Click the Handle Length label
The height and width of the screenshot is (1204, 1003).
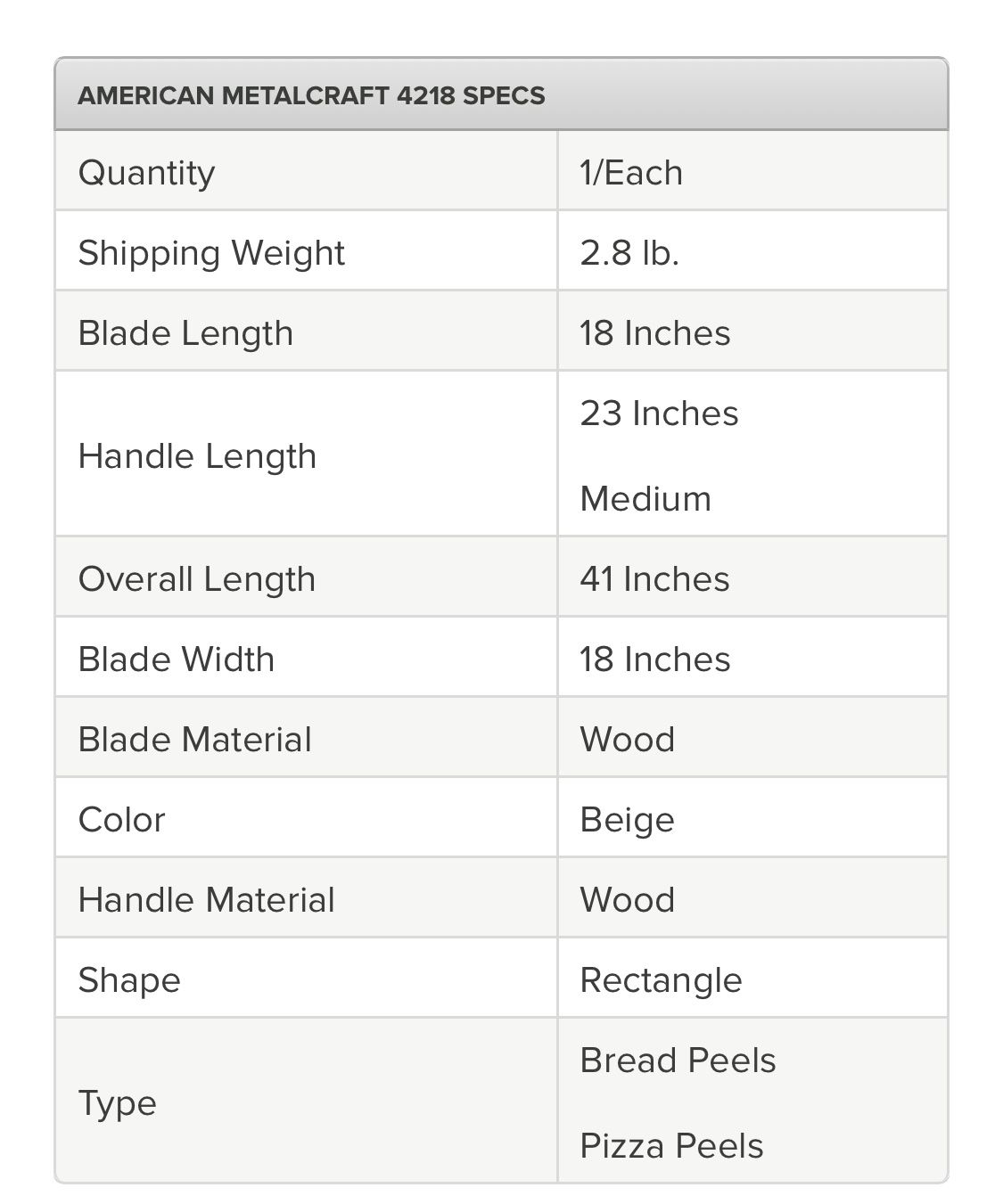[197, 455]
